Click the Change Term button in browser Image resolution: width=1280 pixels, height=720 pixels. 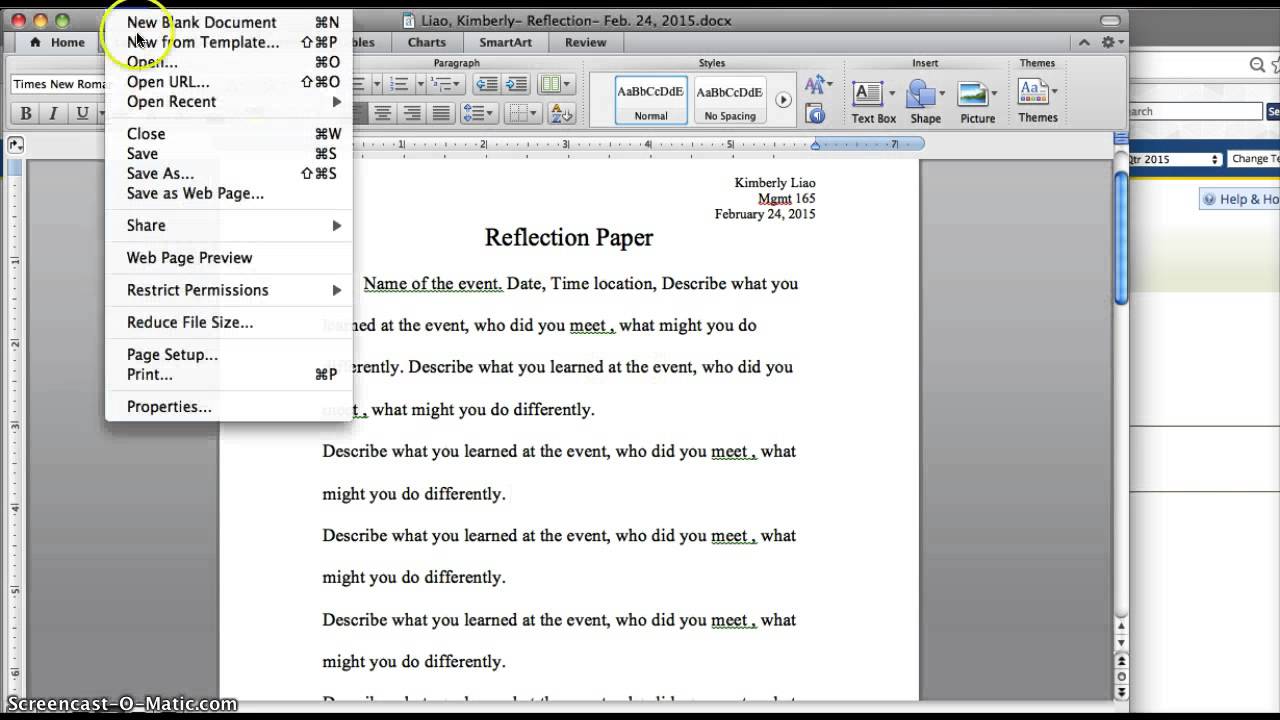point(1254,159)
